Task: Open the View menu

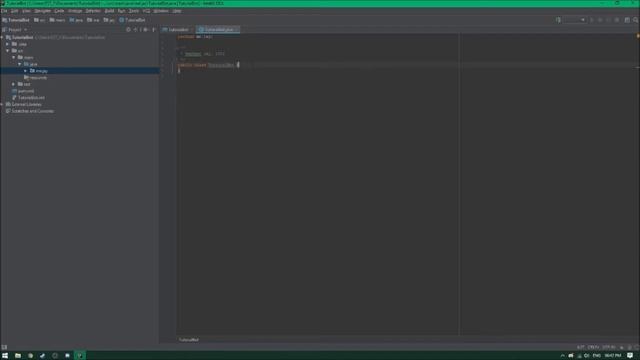Action: [27, 11]
